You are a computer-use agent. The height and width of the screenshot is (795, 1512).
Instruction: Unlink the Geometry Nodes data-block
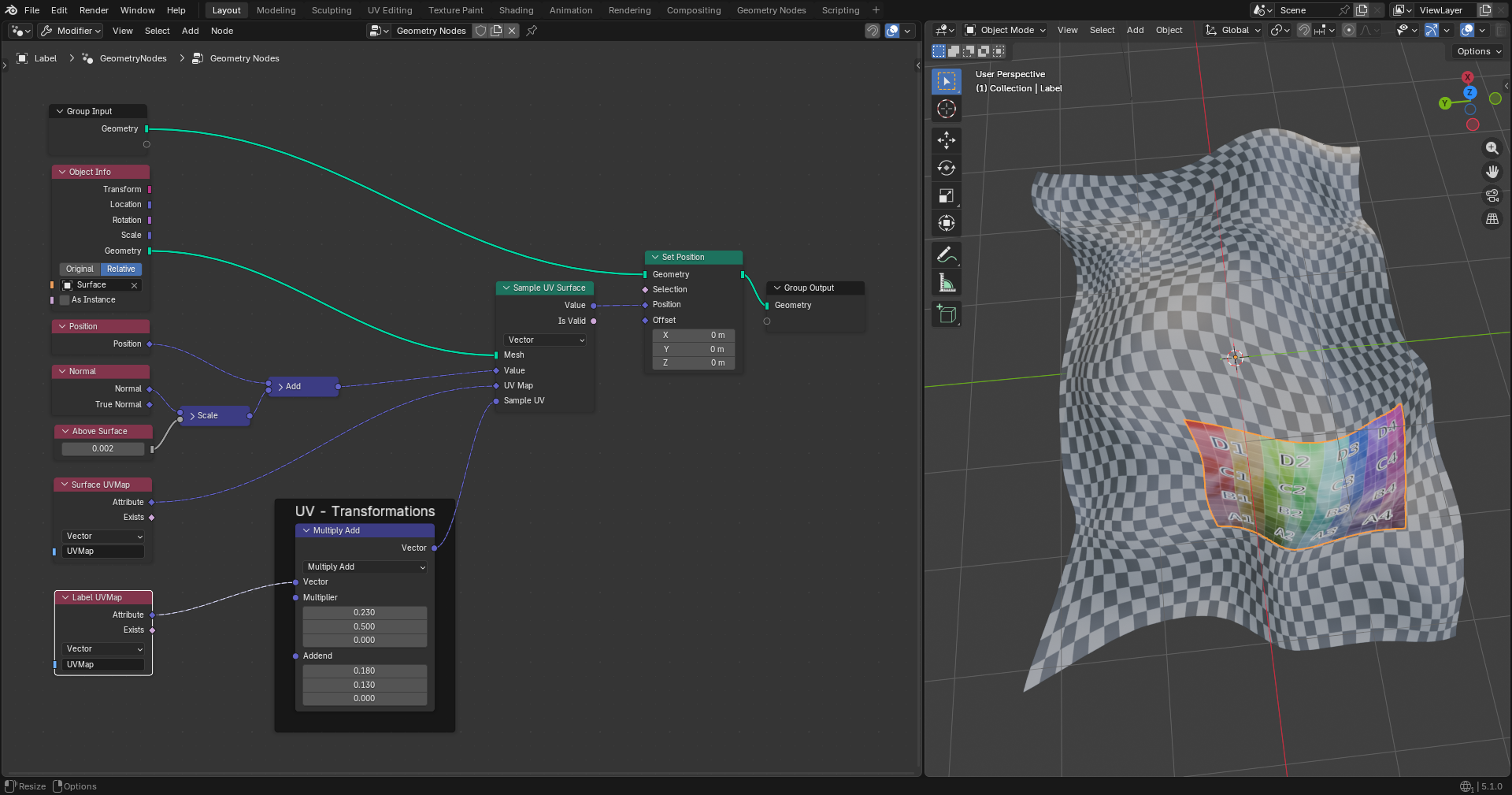pos(512,31)
